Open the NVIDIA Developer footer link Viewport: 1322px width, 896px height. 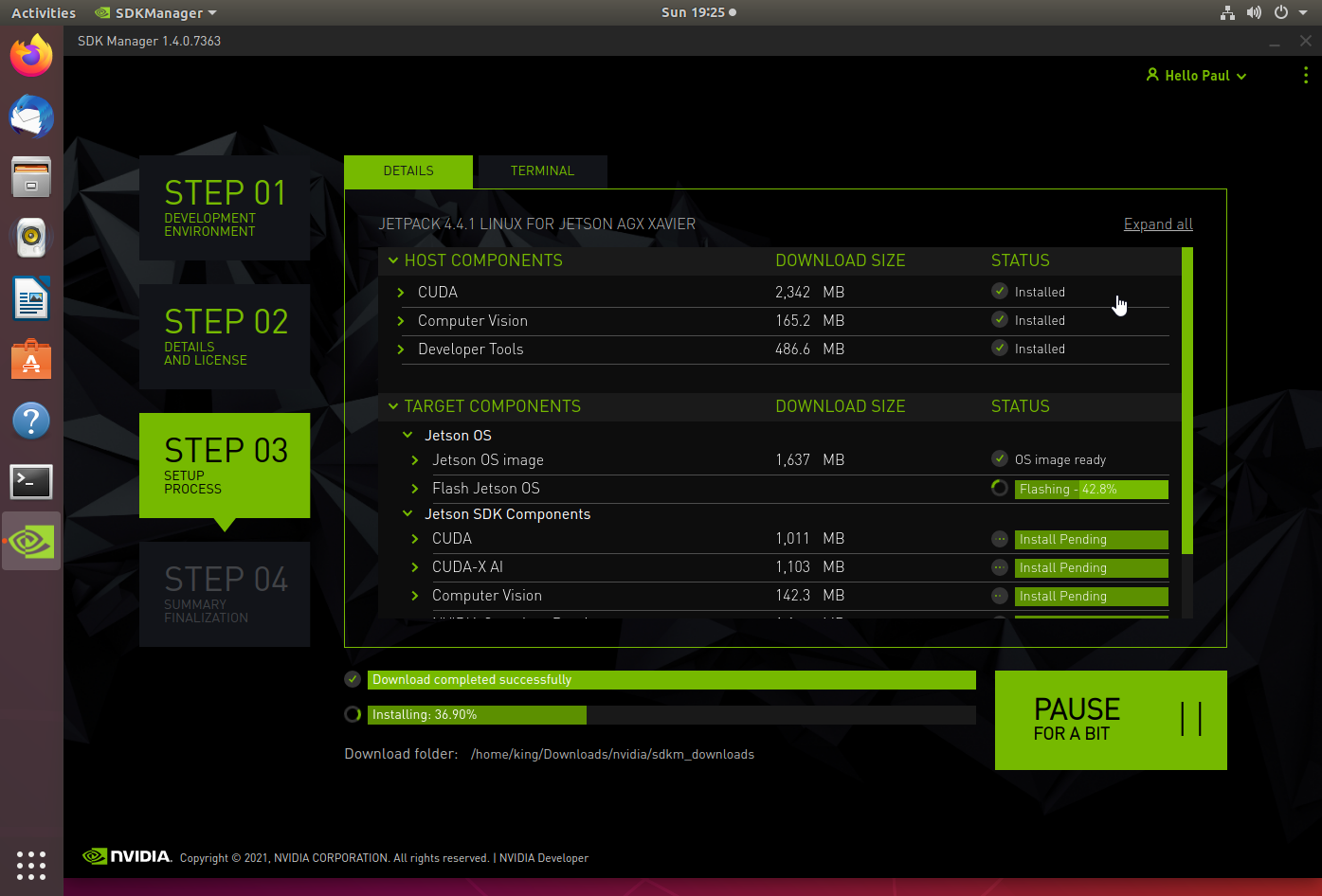click(544, 858)
